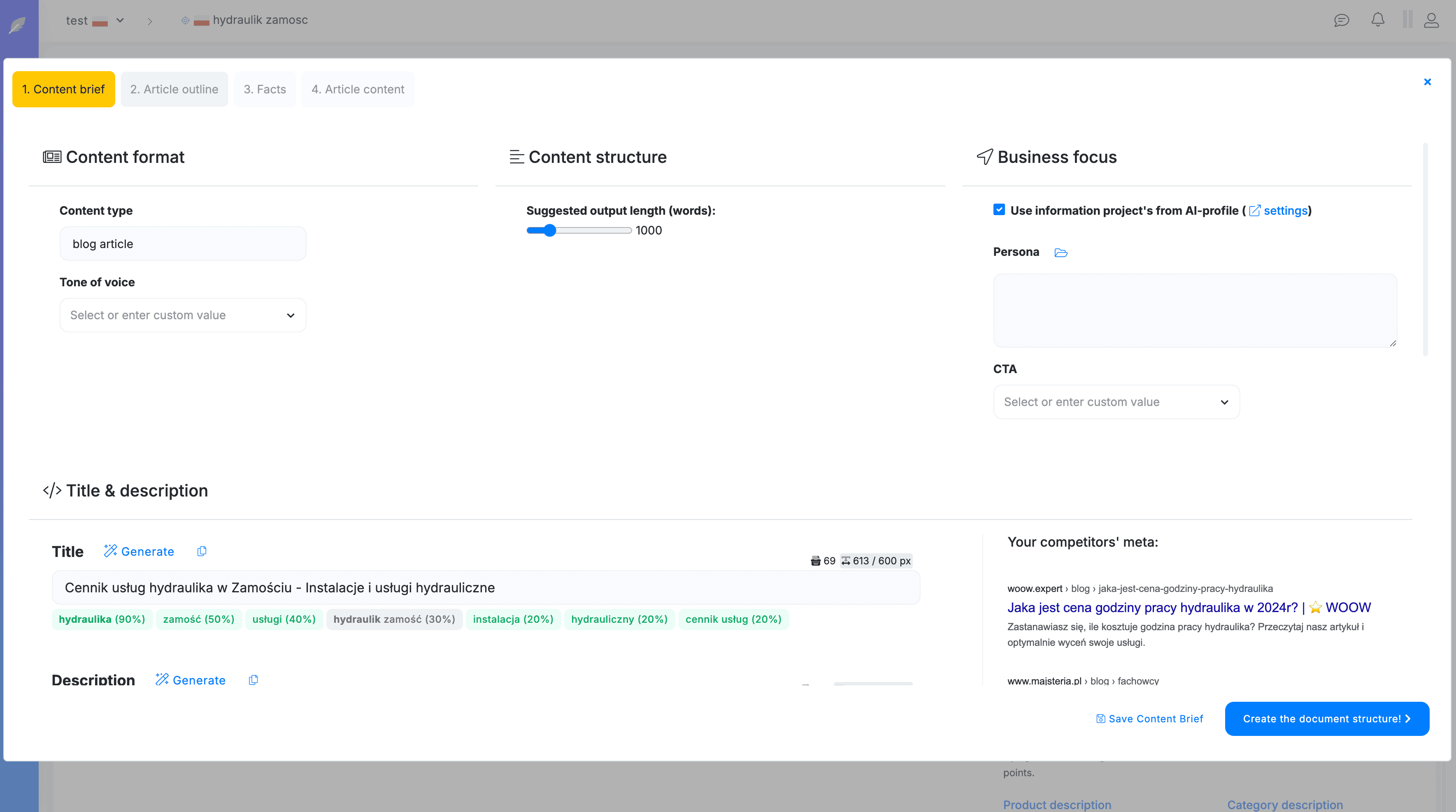This screenshot has height=812, width=1456.
Task: Click the Title & description code icon
Action: click(52, 490)
